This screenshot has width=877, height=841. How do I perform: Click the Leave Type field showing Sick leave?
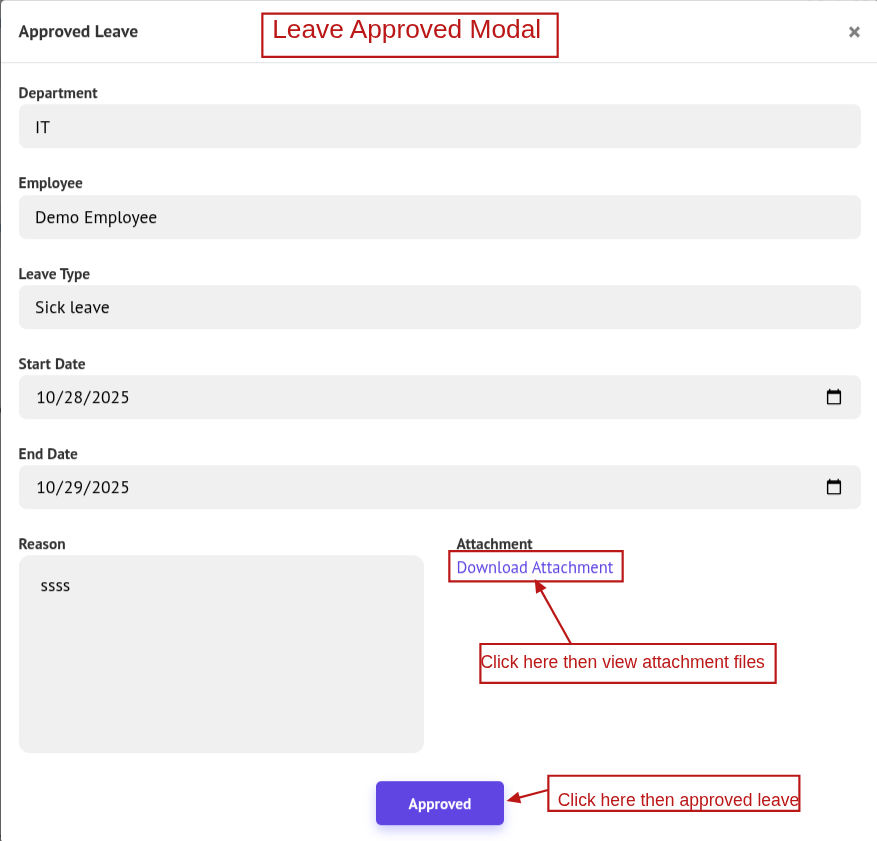point(439,307)
